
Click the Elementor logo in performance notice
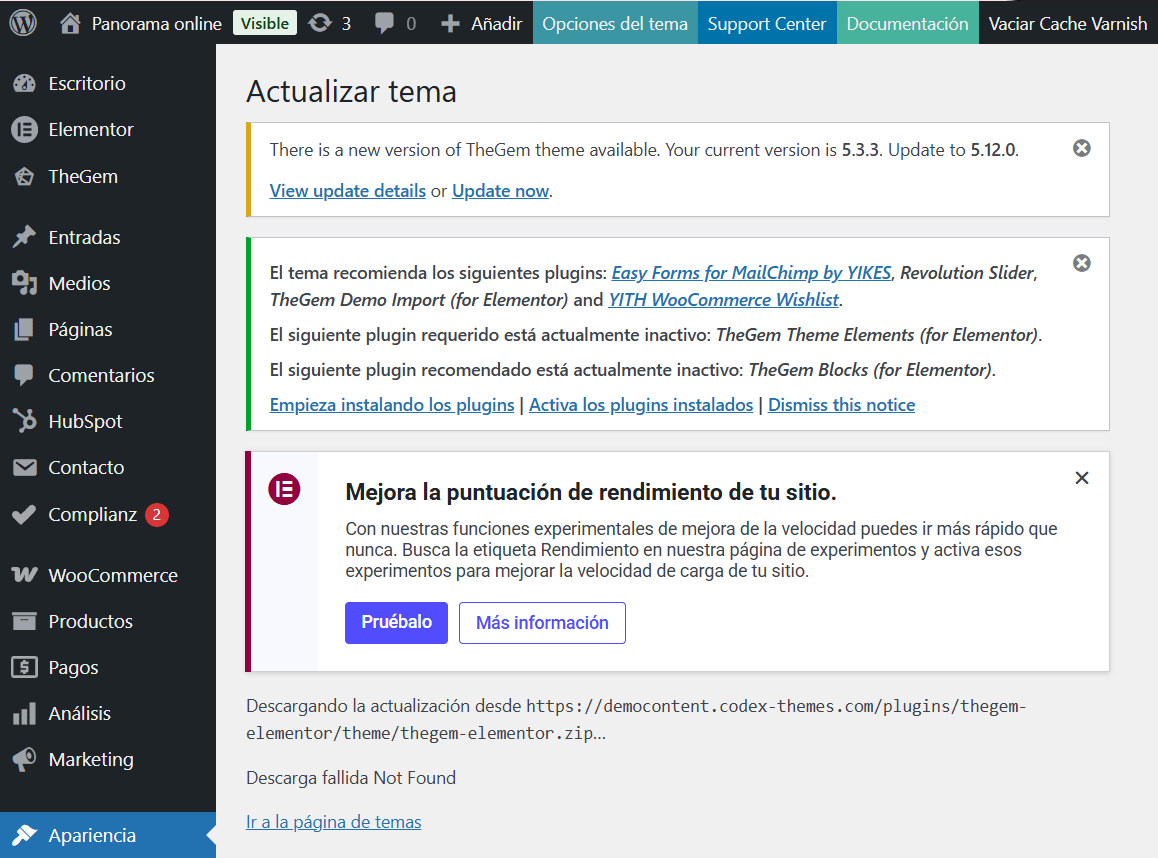point(284,489)
